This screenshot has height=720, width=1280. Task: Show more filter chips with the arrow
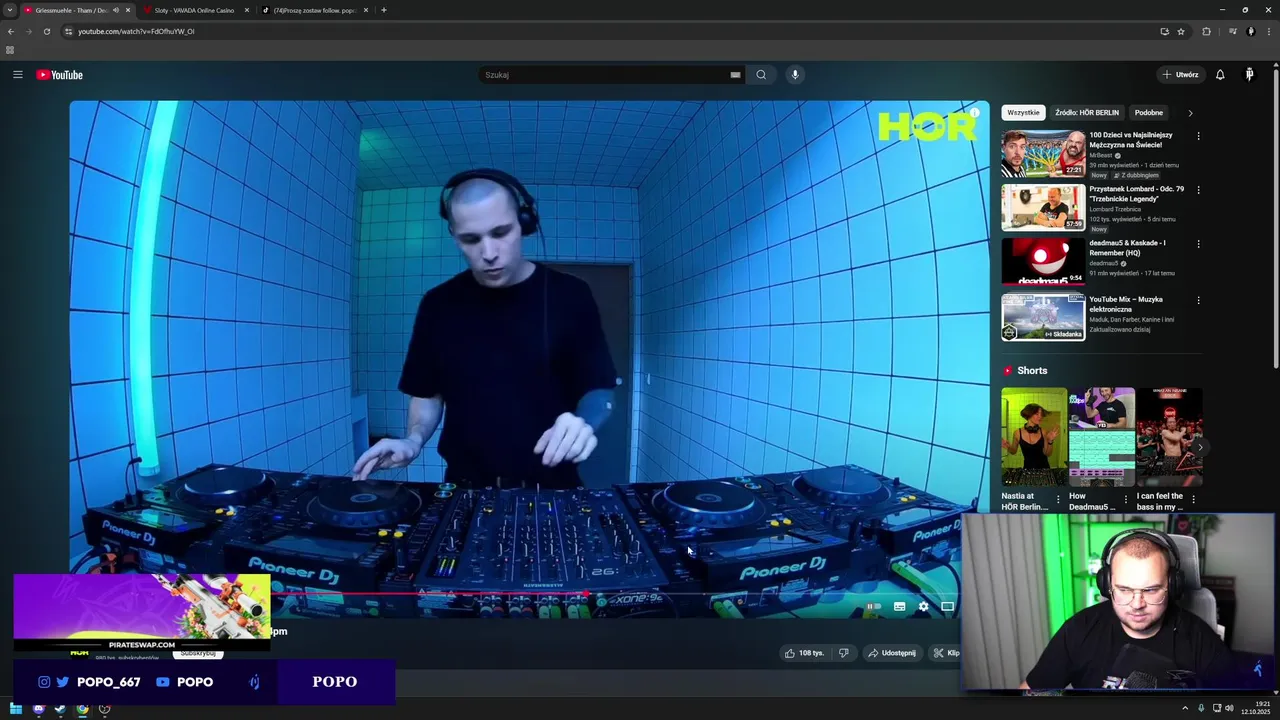1190,113
